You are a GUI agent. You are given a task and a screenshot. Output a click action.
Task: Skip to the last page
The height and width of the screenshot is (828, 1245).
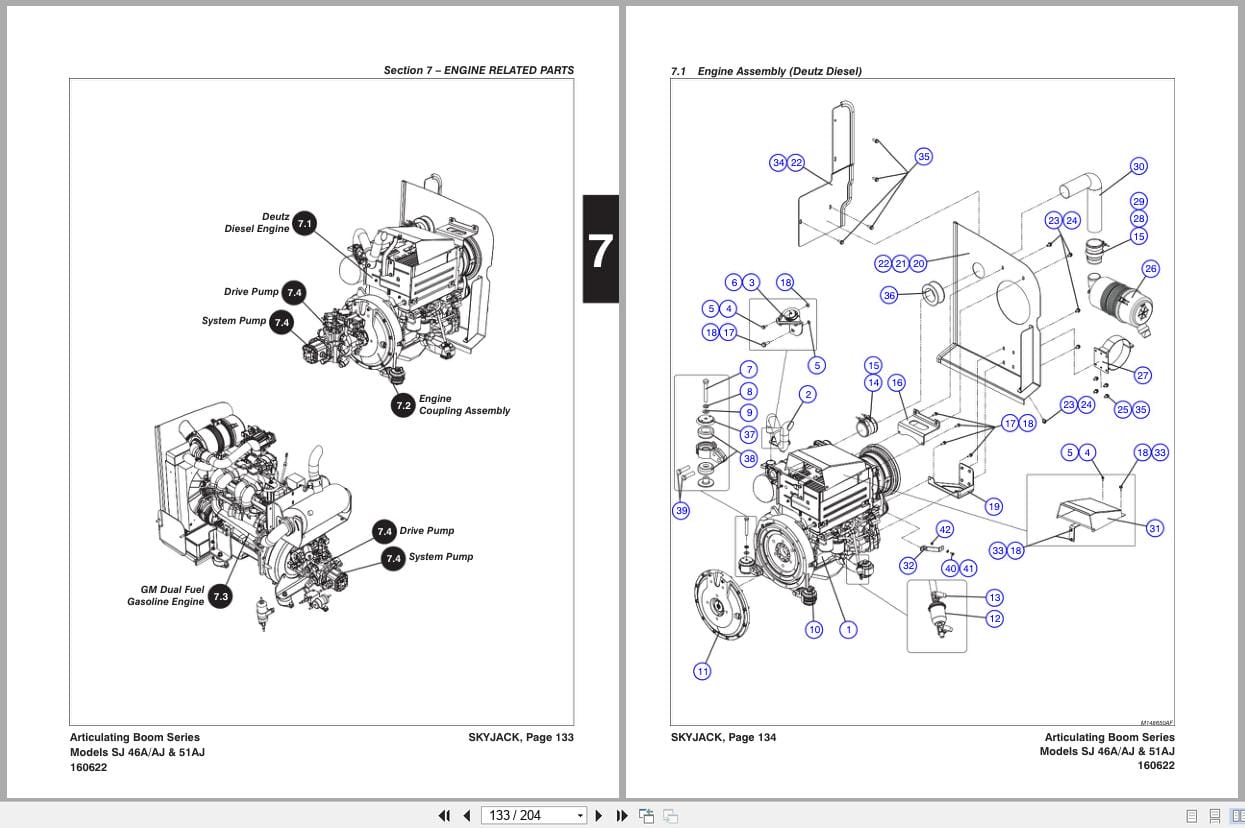[x=620, y=815]
